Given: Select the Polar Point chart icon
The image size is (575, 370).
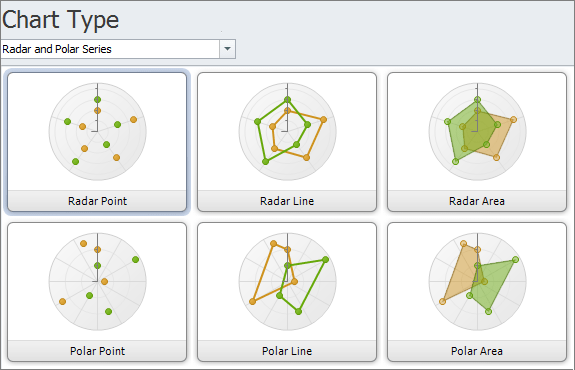Looking at the screenshot, I should coord(98,282).
